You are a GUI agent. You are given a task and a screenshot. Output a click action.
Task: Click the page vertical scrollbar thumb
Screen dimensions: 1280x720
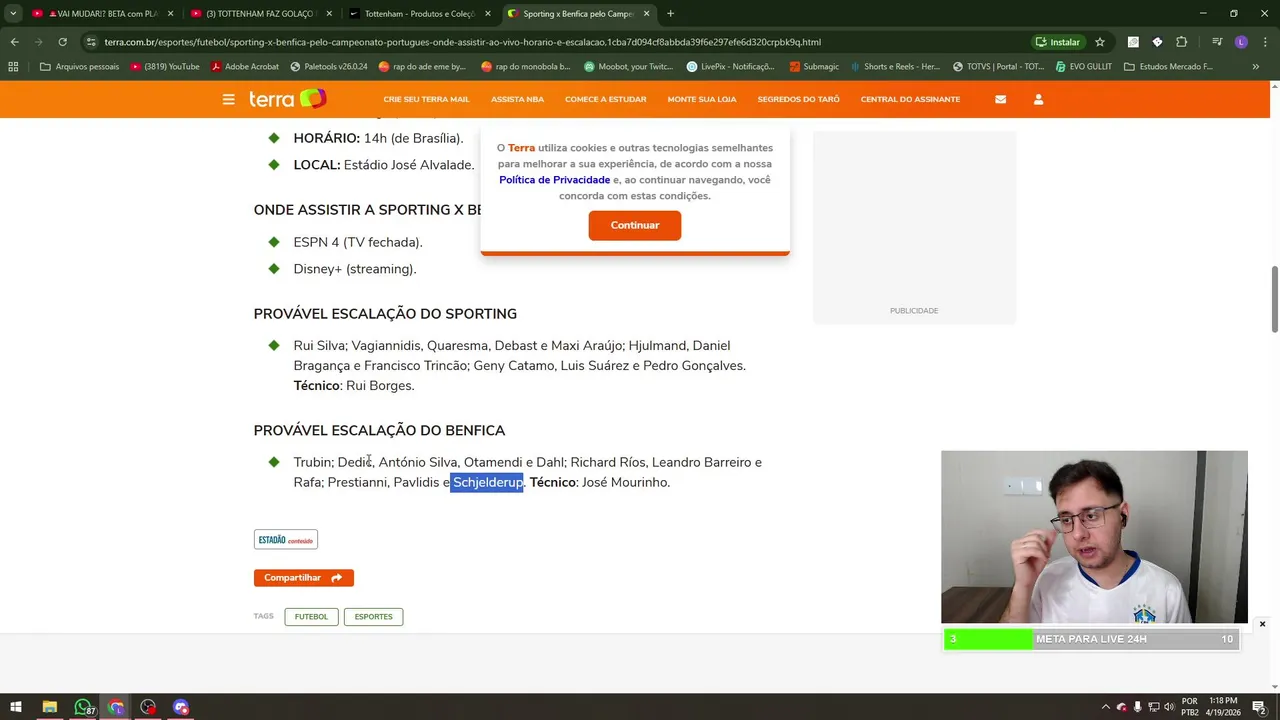click(x=1274, y=299)
